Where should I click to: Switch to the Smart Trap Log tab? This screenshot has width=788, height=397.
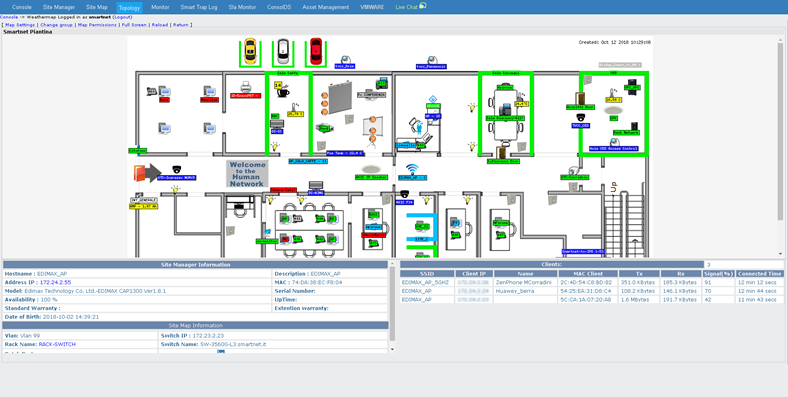coord(199,8)
